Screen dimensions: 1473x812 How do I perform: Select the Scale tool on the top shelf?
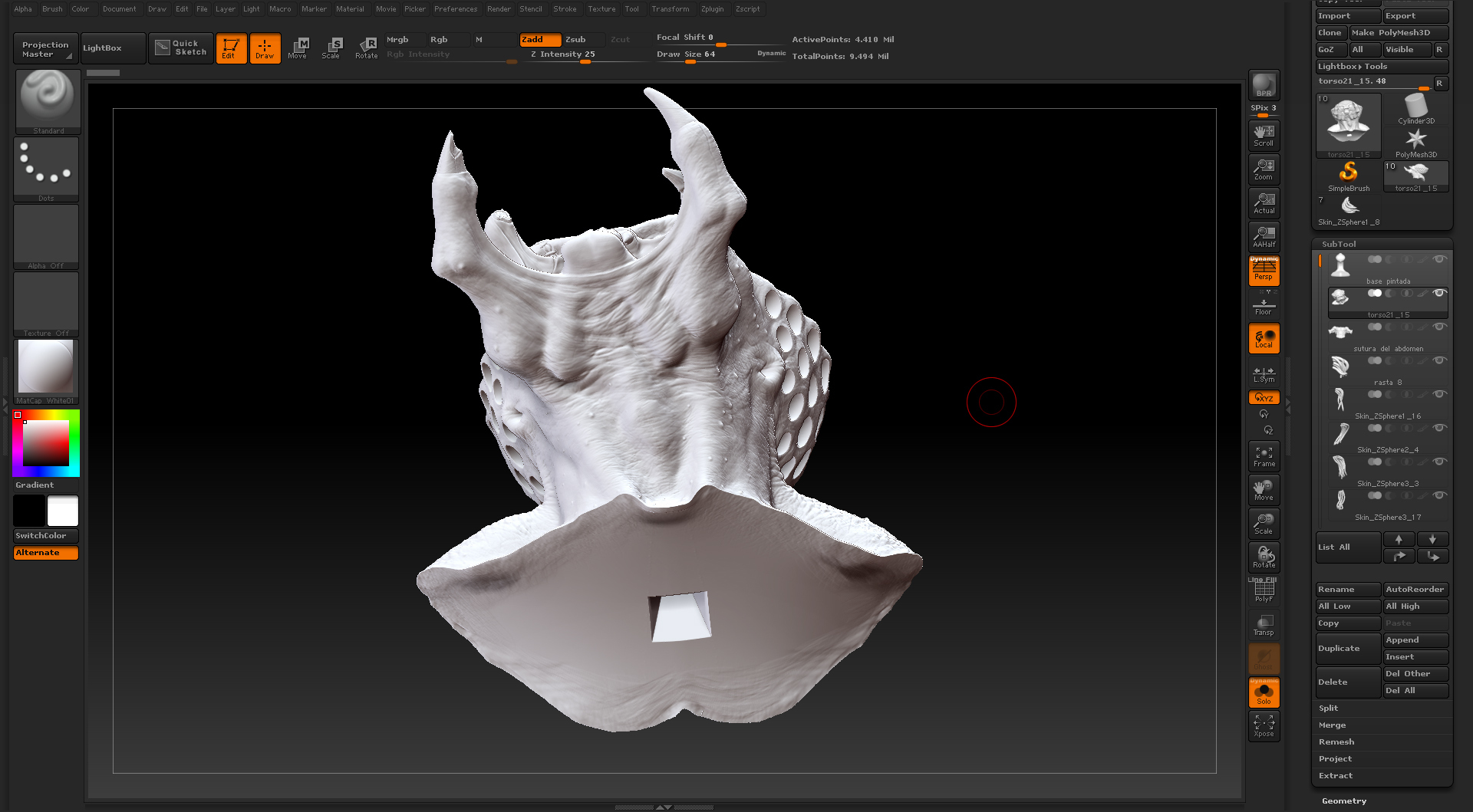tap(332, 48)
